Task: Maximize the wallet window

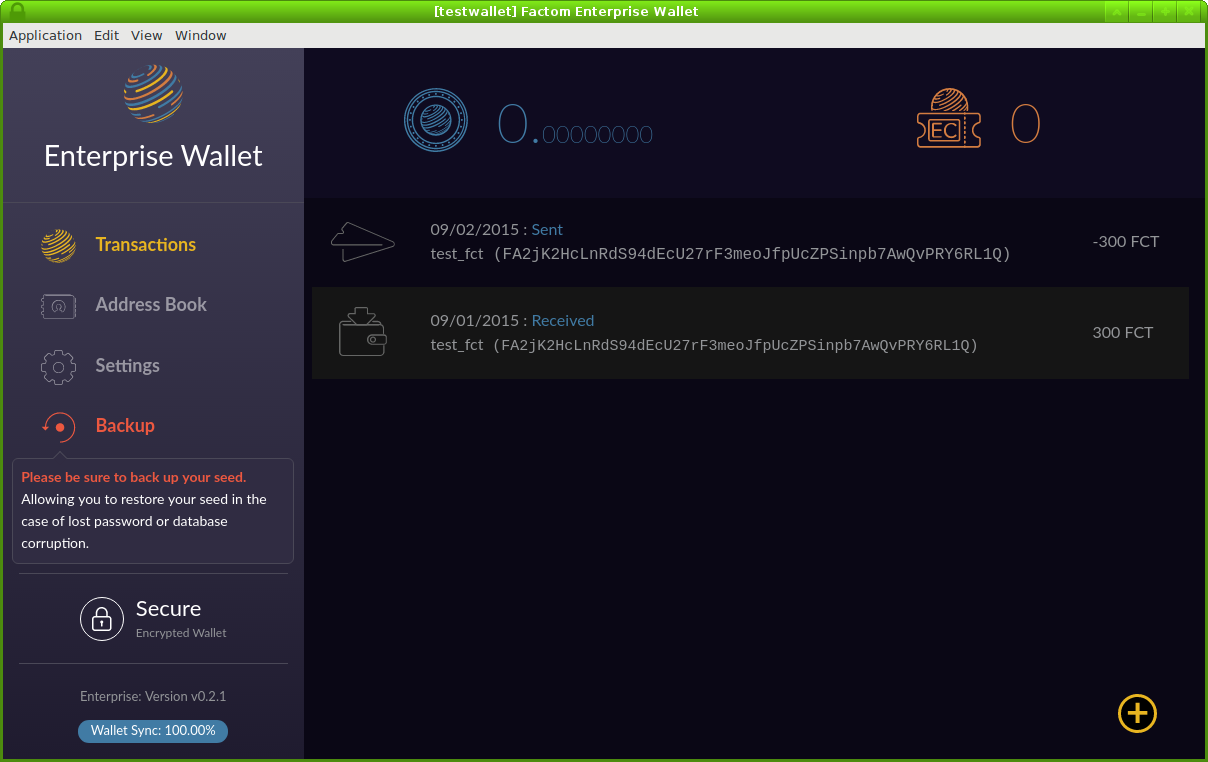Action: (1165, 12)
